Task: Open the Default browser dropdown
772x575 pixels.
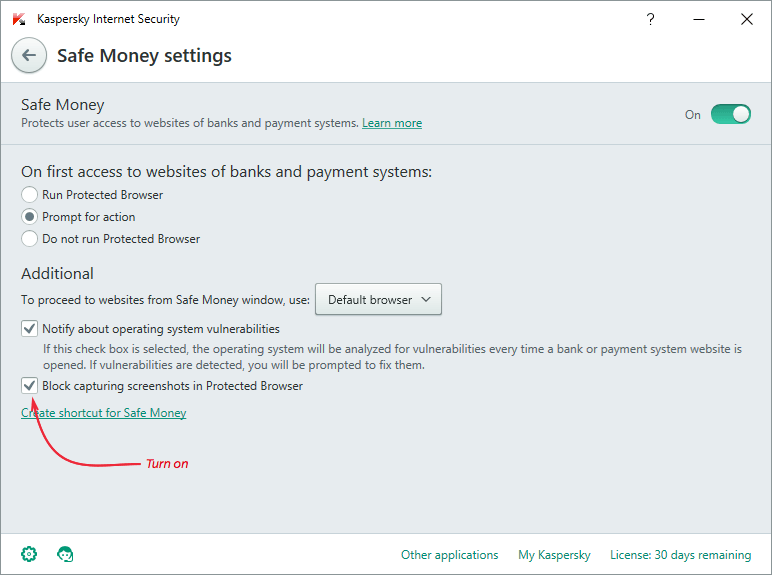Action: [x=378, y=299]
